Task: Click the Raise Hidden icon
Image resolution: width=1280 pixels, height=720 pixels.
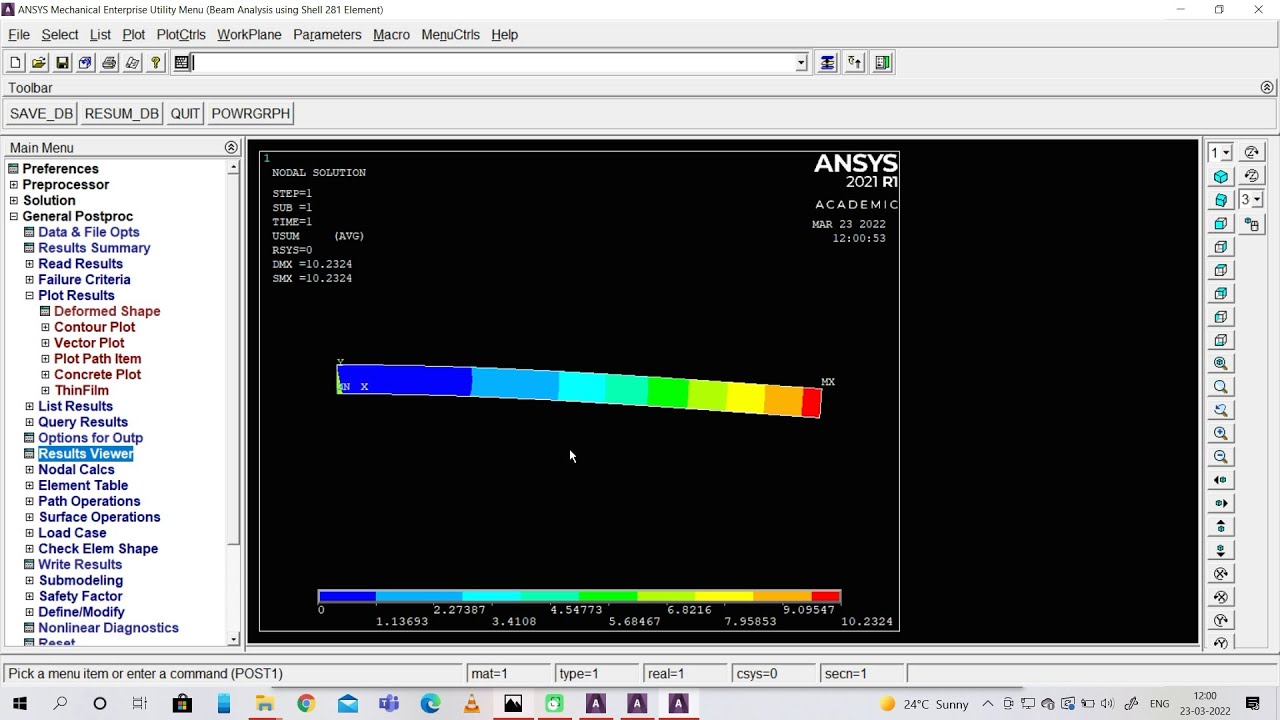Action: pyautogui.click(x=828, y=63)
